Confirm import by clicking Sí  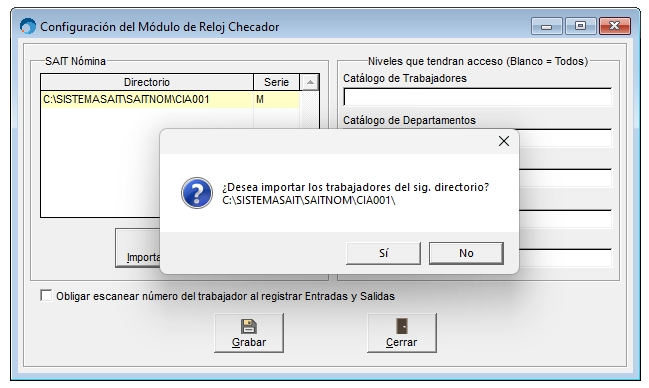pos(383,253)
